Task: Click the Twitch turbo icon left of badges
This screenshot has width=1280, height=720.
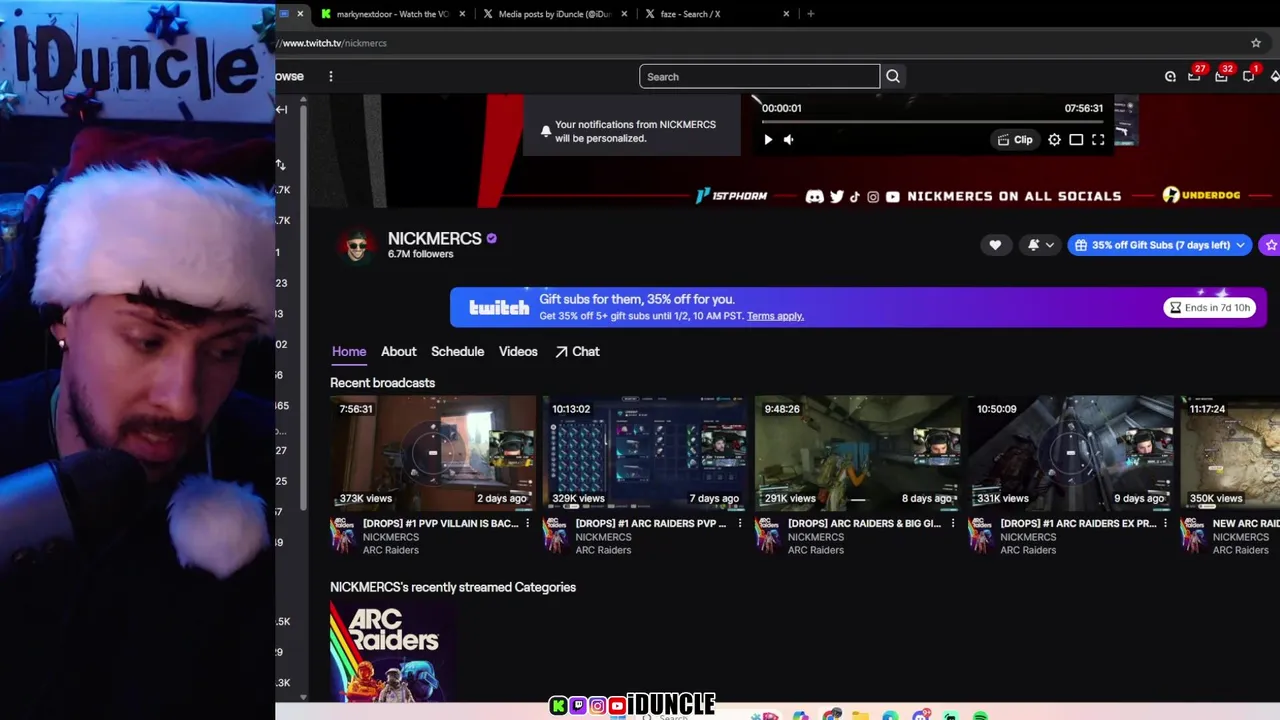Action: [1170, 76]
